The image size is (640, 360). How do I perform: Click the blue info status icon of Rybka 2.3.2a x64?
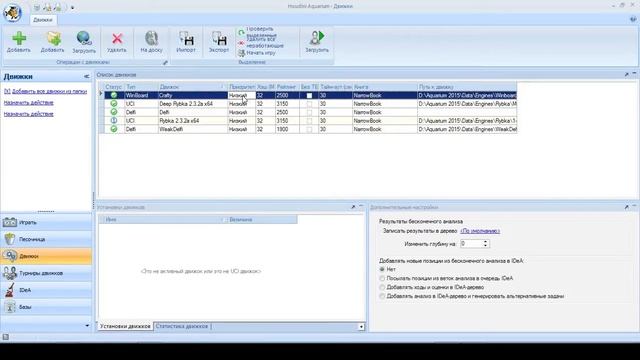pyautogui.click(x=114, y=121)
